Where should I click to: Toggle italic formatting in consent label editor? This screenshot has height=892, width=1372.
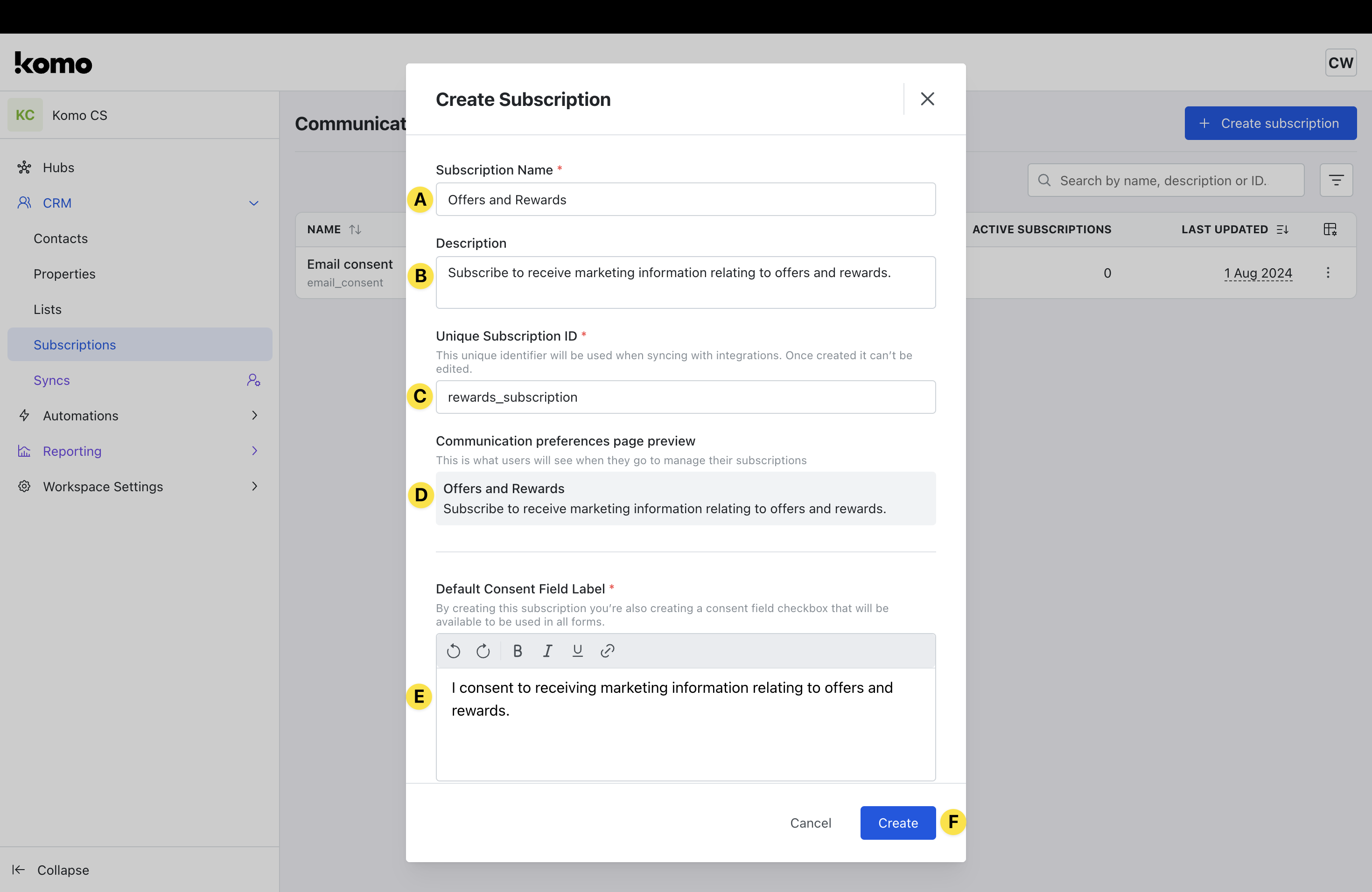coord(547,651)
